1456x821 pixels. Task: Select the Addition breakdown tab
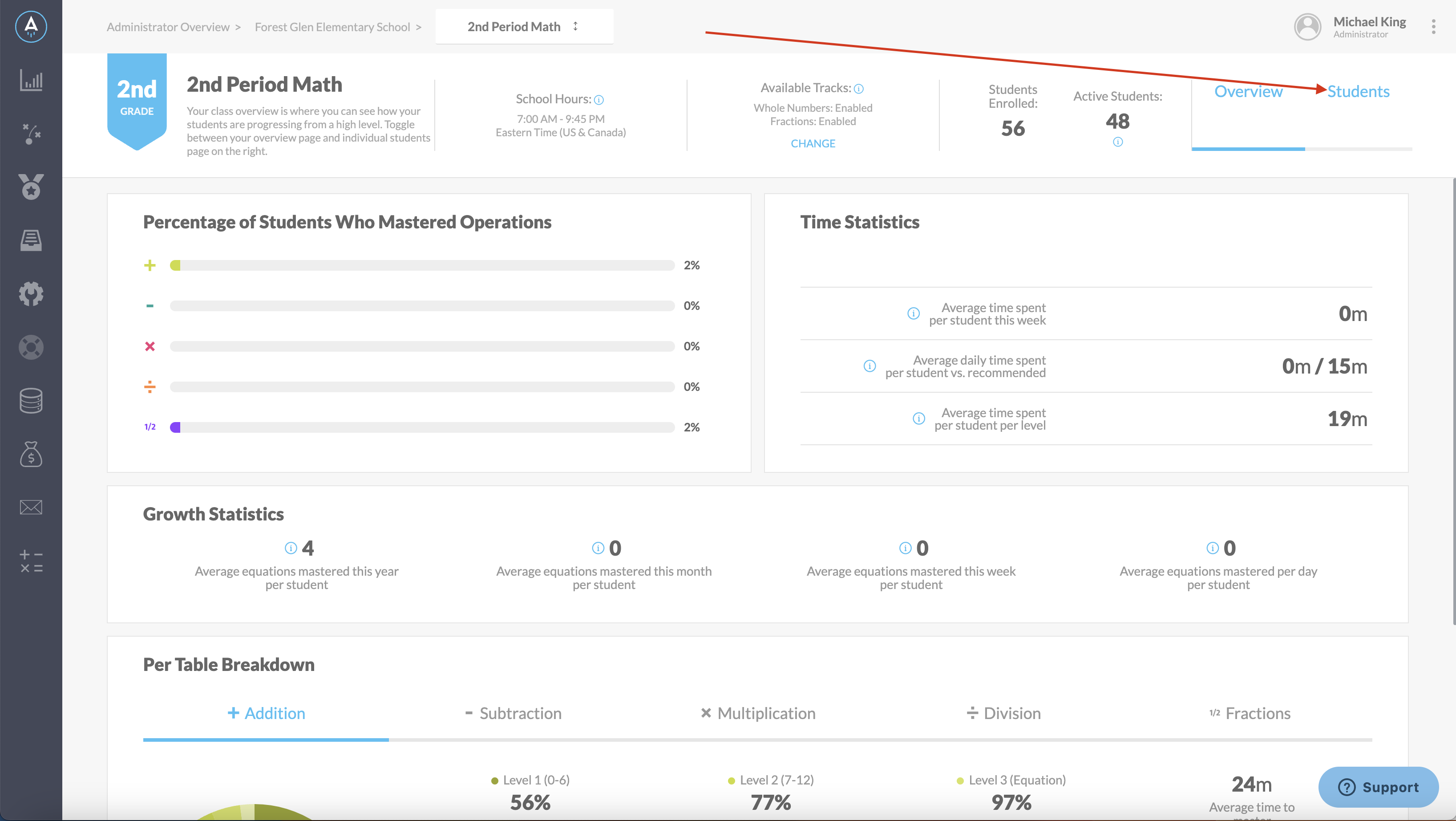tap(266, 714)
